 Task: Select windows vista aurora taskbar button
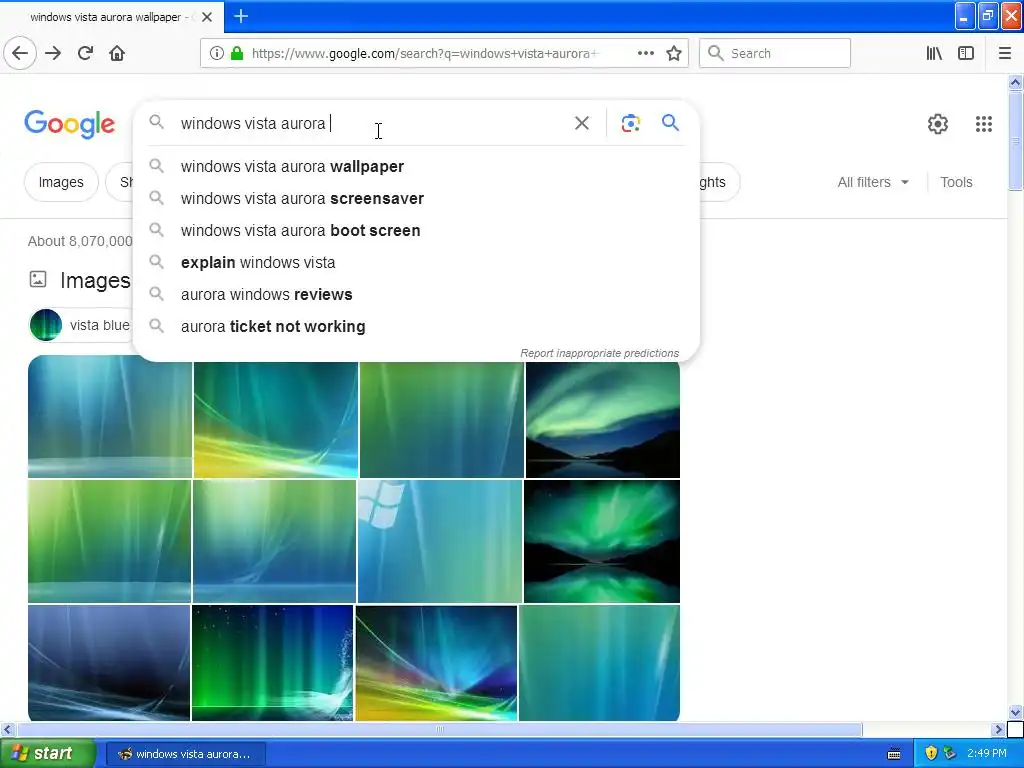pyautogui.click(x=185, y=754)
